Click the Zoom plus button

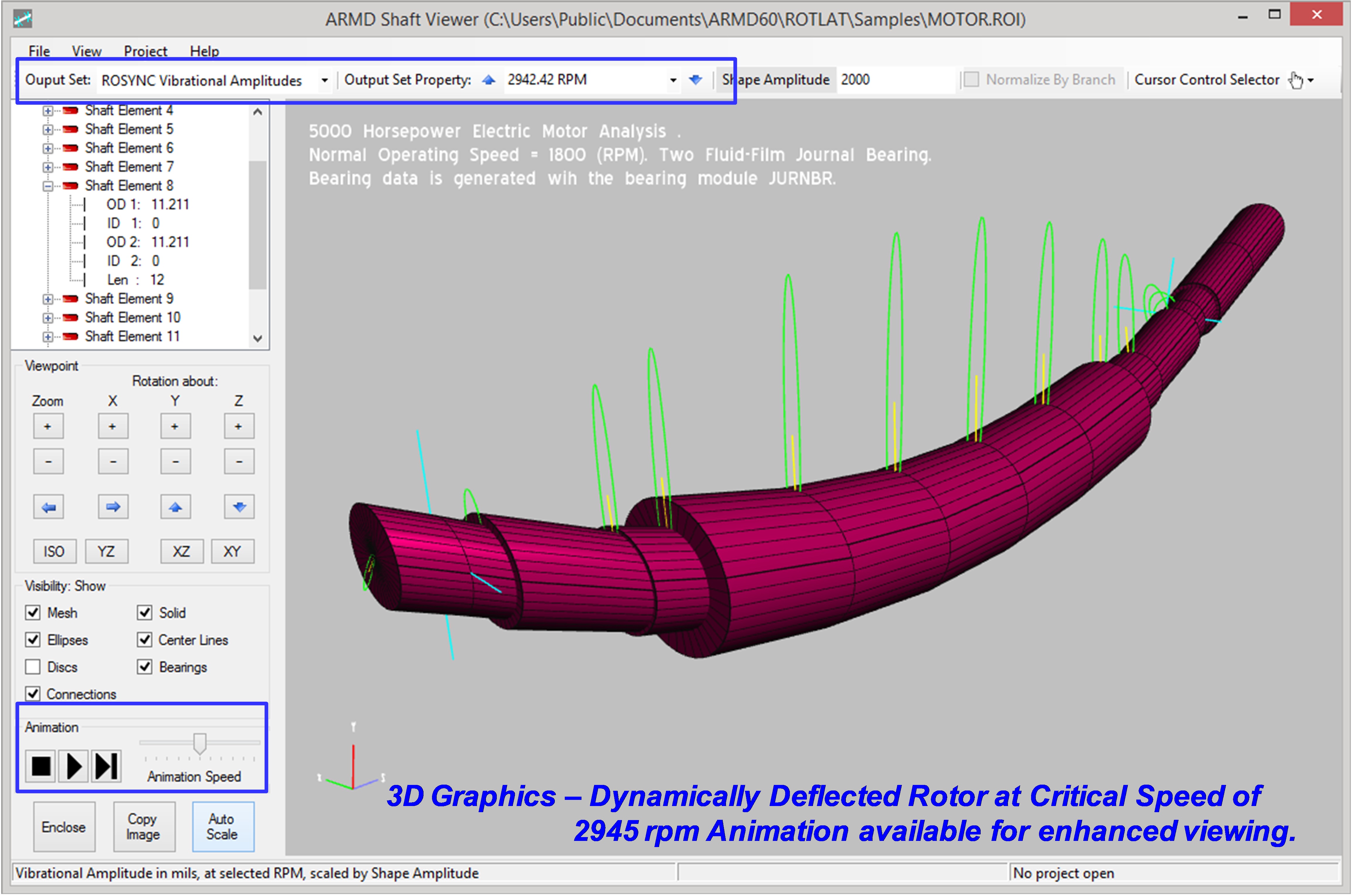[x=48, y=426]
